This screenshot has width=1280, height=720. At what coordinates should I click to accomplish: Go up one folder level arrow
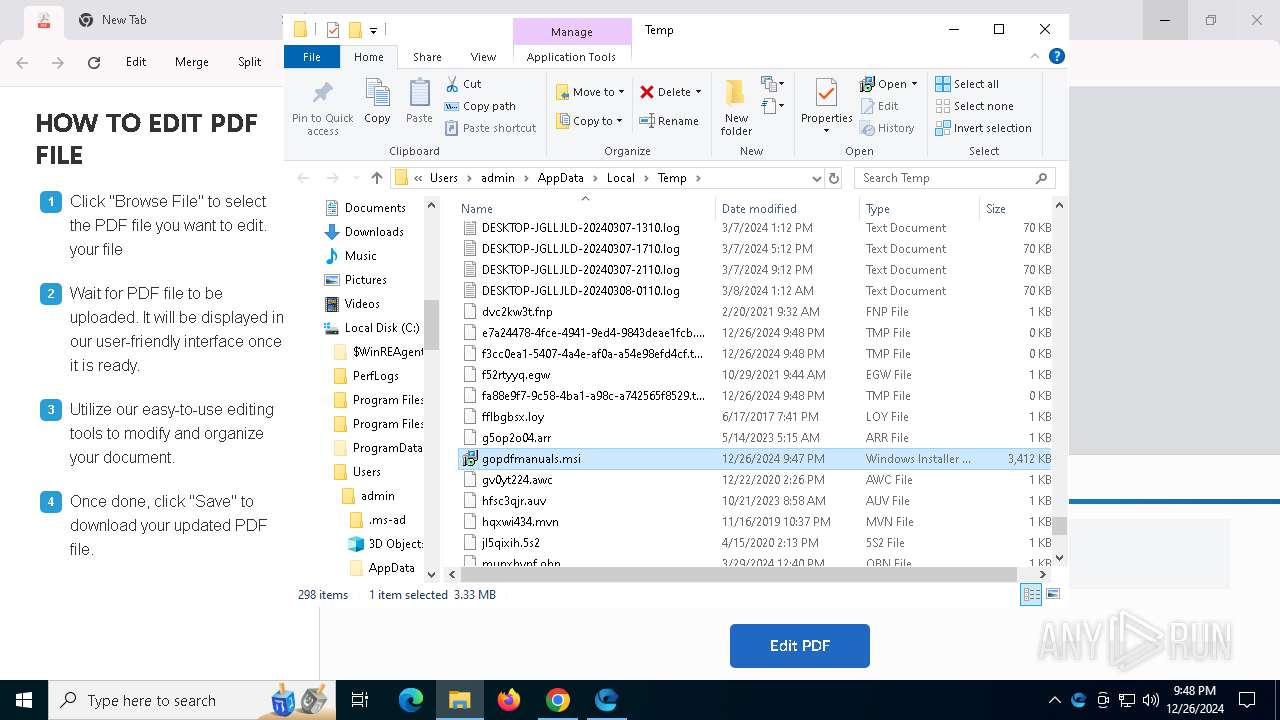point(376,178)
